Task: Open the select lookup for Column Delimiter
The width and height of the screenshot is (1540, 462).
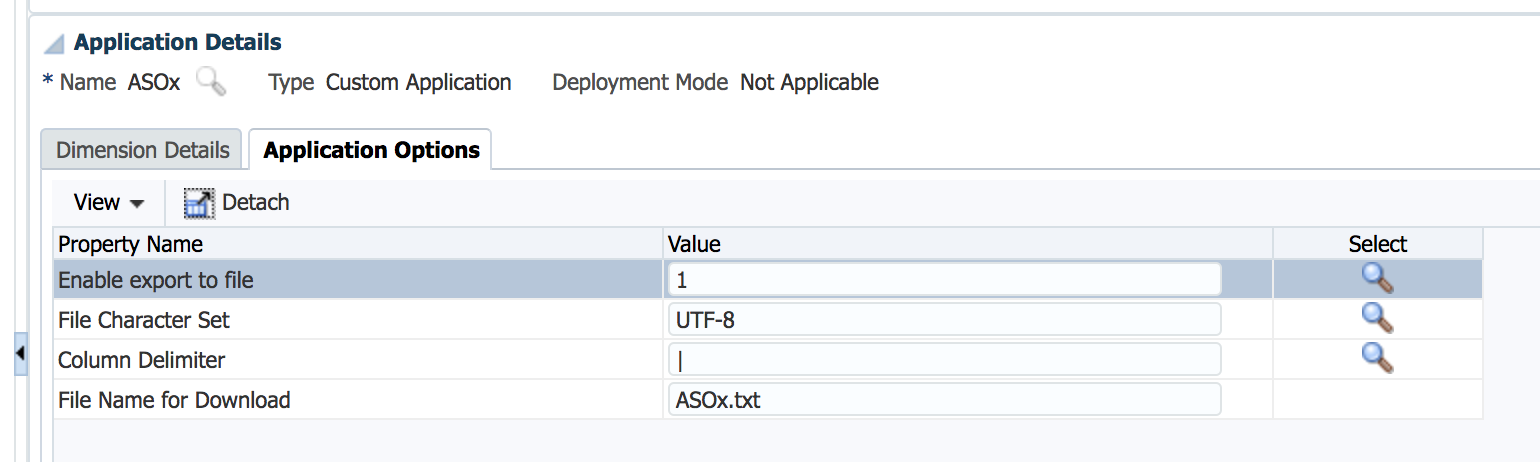Action: pyautogui.click(x=1377, y=358)
